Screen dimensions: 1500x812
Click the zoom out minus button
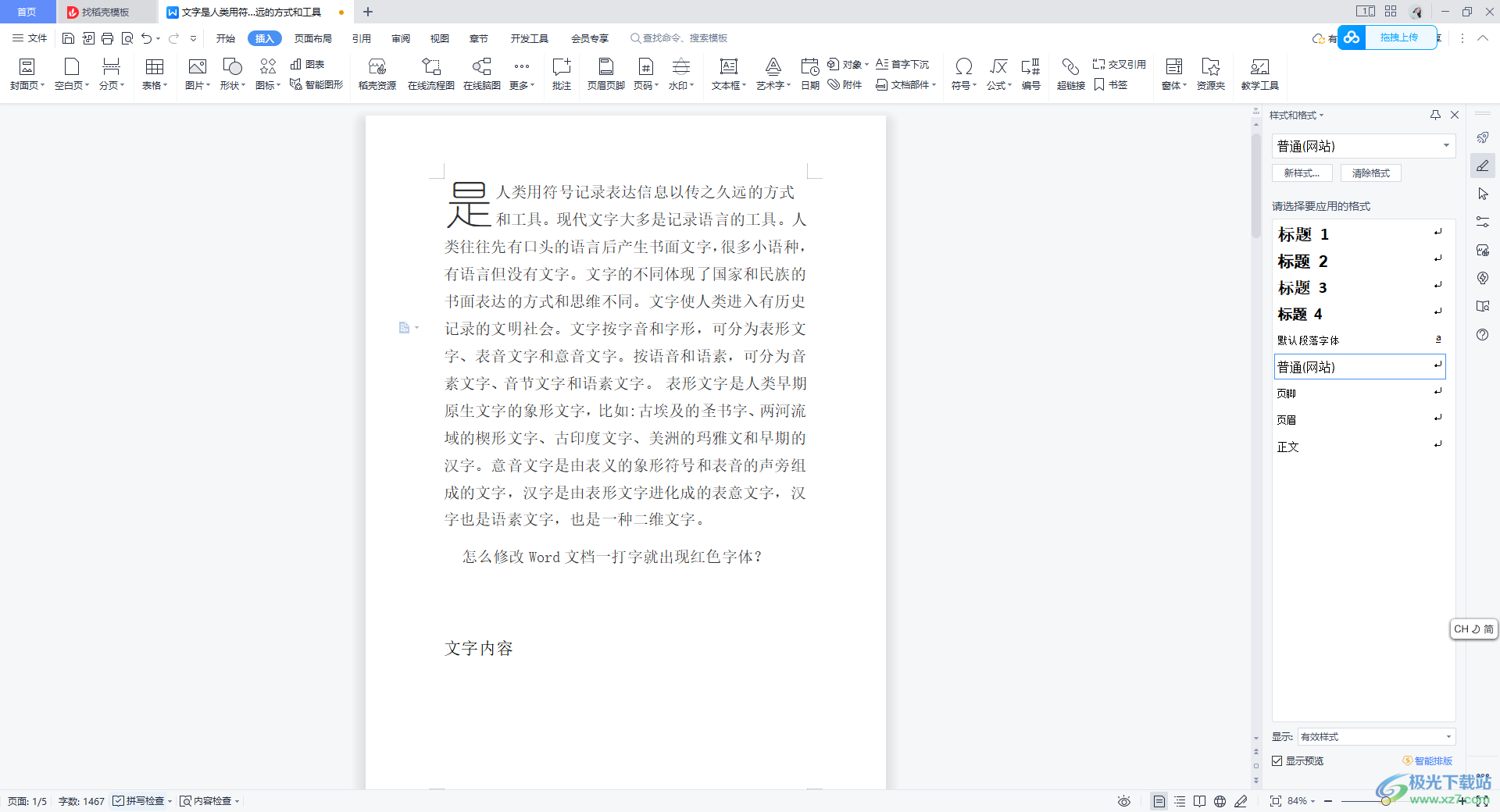coord(1328,801)
